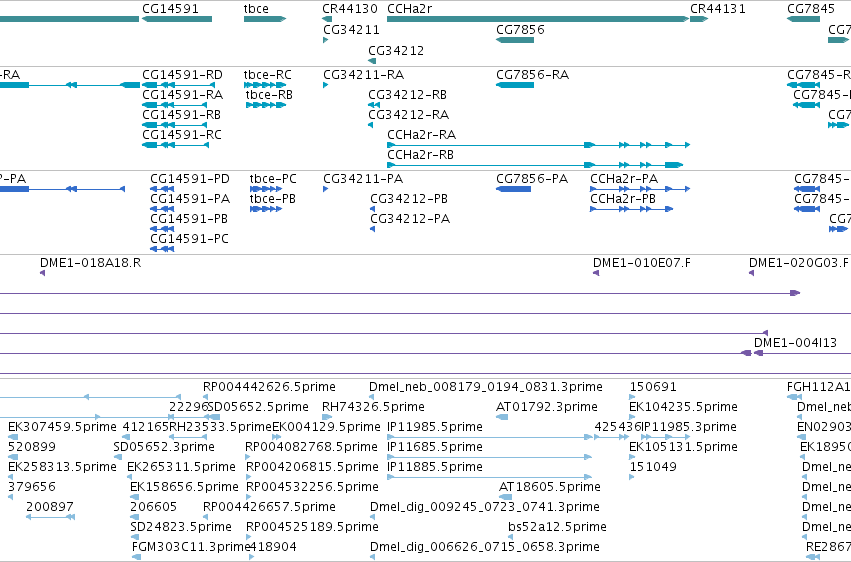This screenshot has height=562, width=851.
Task: Click protein tbce-PB
Action: point(272,199)
